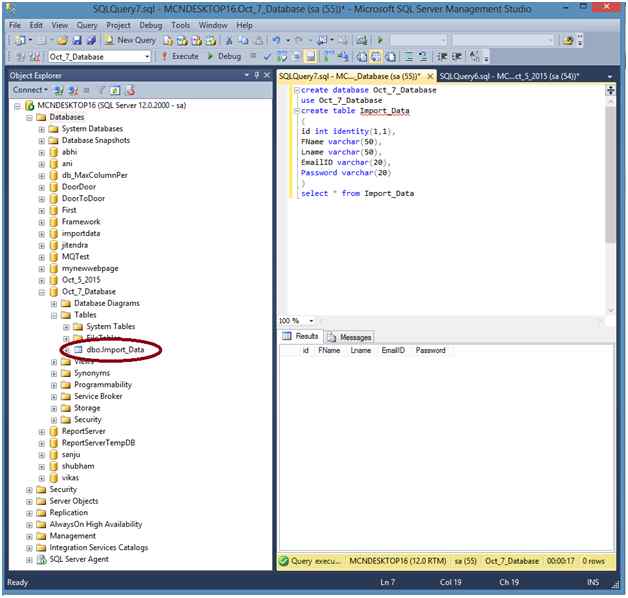Viewport: 628px width, 598px height.
Task: Expand the System Databases node
Action: point(41,129)
